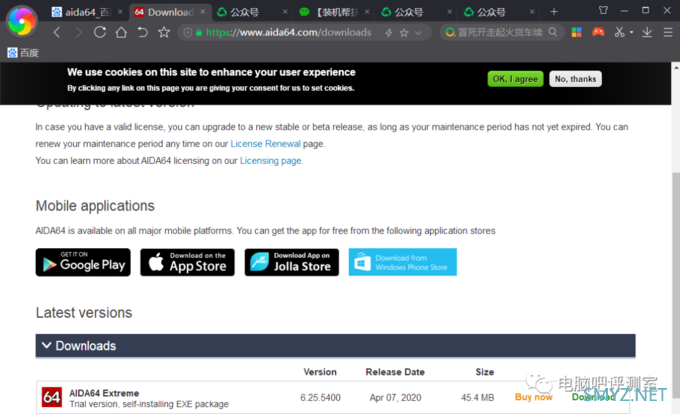Click the page vertical scrollbar thumb
The width and height of the screenshot is (680, 414).
tap(676, 284)
